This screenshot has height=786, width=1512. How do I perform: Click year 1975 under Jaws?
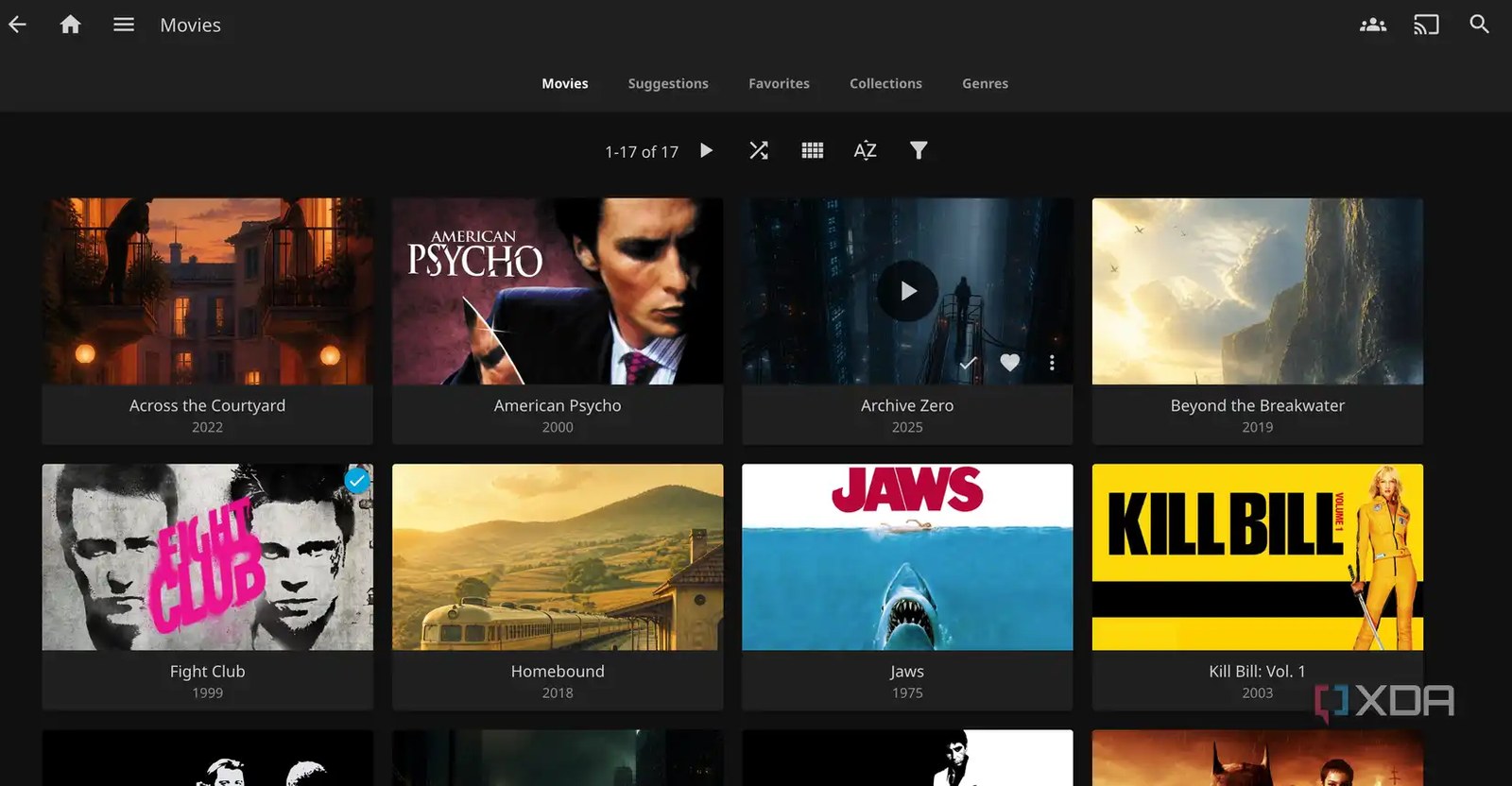click(x=907, y=692)
